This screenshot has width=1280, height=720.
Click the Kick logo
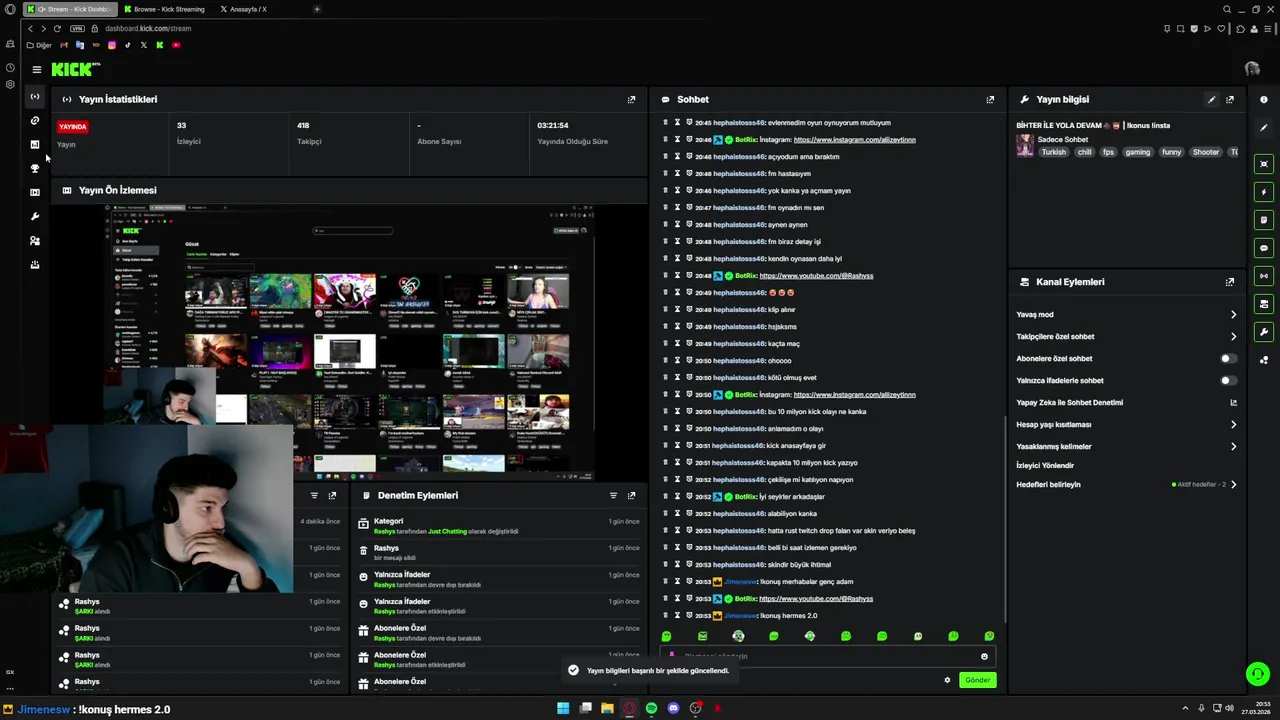(x=74, y=69)
